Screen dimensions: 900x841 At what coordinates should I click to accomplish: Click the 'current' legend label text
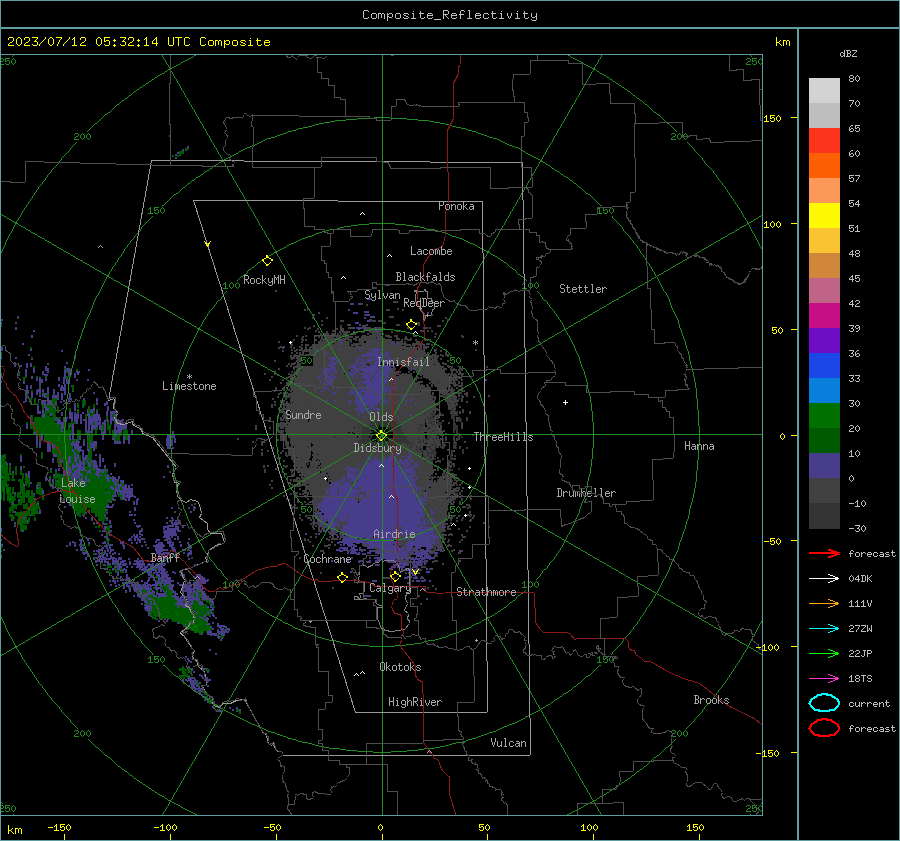[869, 703]
